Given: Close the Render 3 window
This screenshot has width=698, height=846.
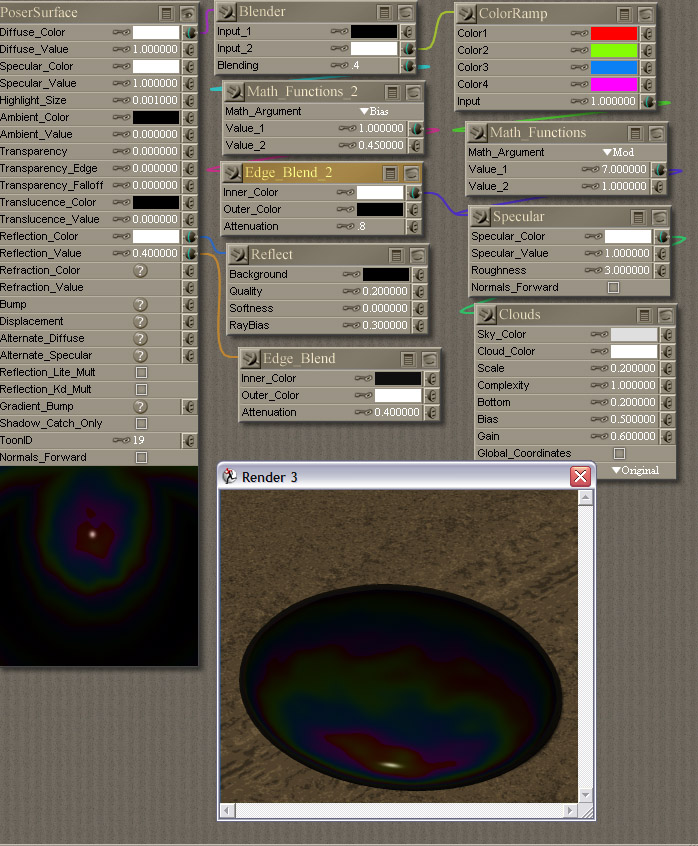Looking at the screenshot, I should point(580,477).
